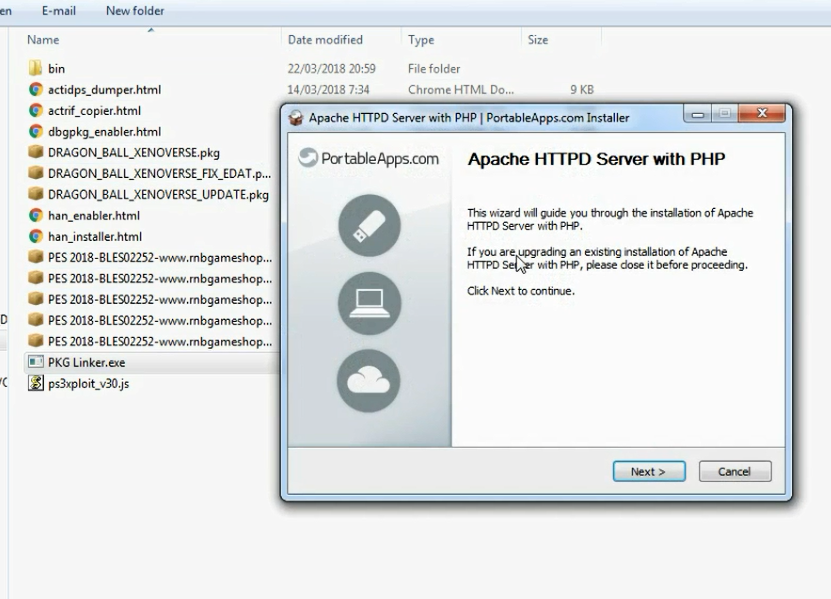Click Chrome icon of han_enabler.html
The width and height of the screenshot is (831, 599).
click(36, 215)
